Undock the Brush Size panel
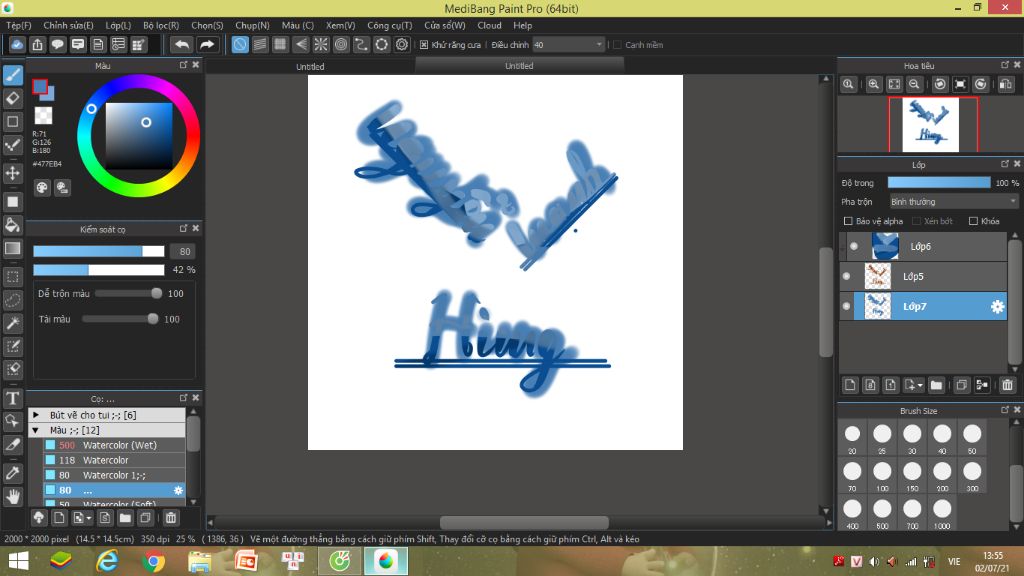Screen dimensions: 1024x576 point(1005,410)
